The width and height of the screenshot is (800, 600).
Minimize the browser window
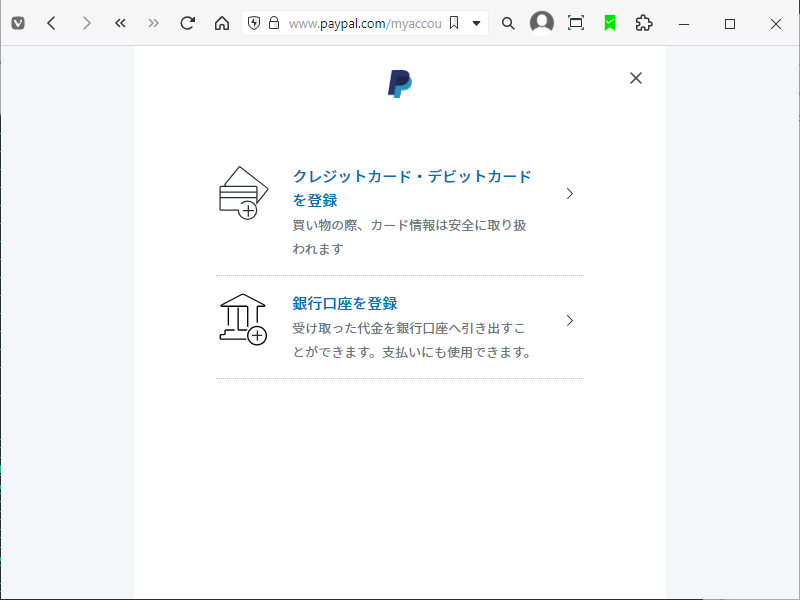684,24
